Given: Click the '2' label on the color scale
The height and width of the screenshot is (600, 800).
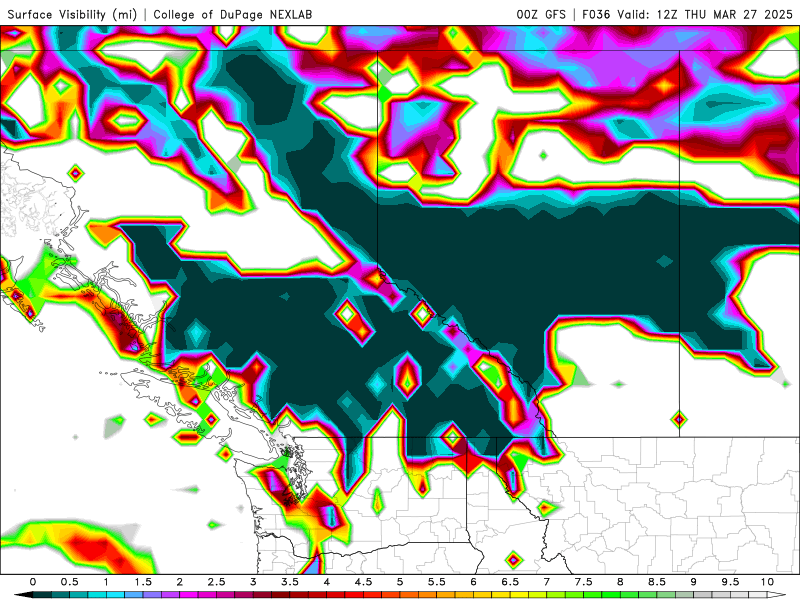Looking at the screenshot, I should [180, 582].
